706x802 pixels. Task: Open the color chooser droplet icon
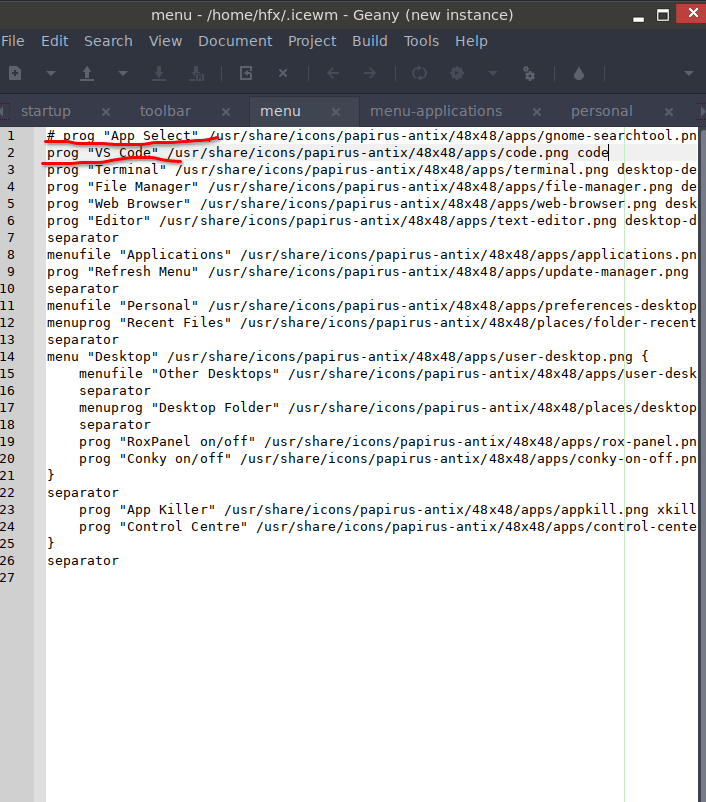coord(579,74)
